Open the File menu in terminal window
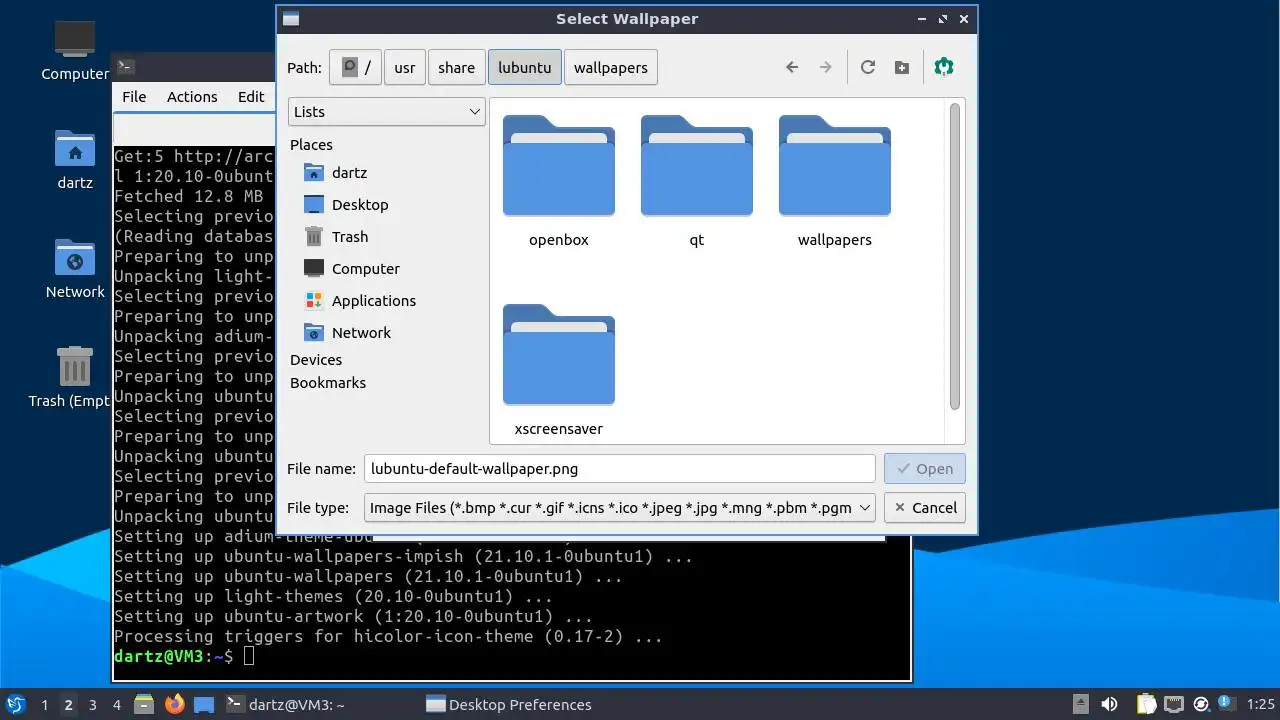1280x720 pixels. (134, 97)
